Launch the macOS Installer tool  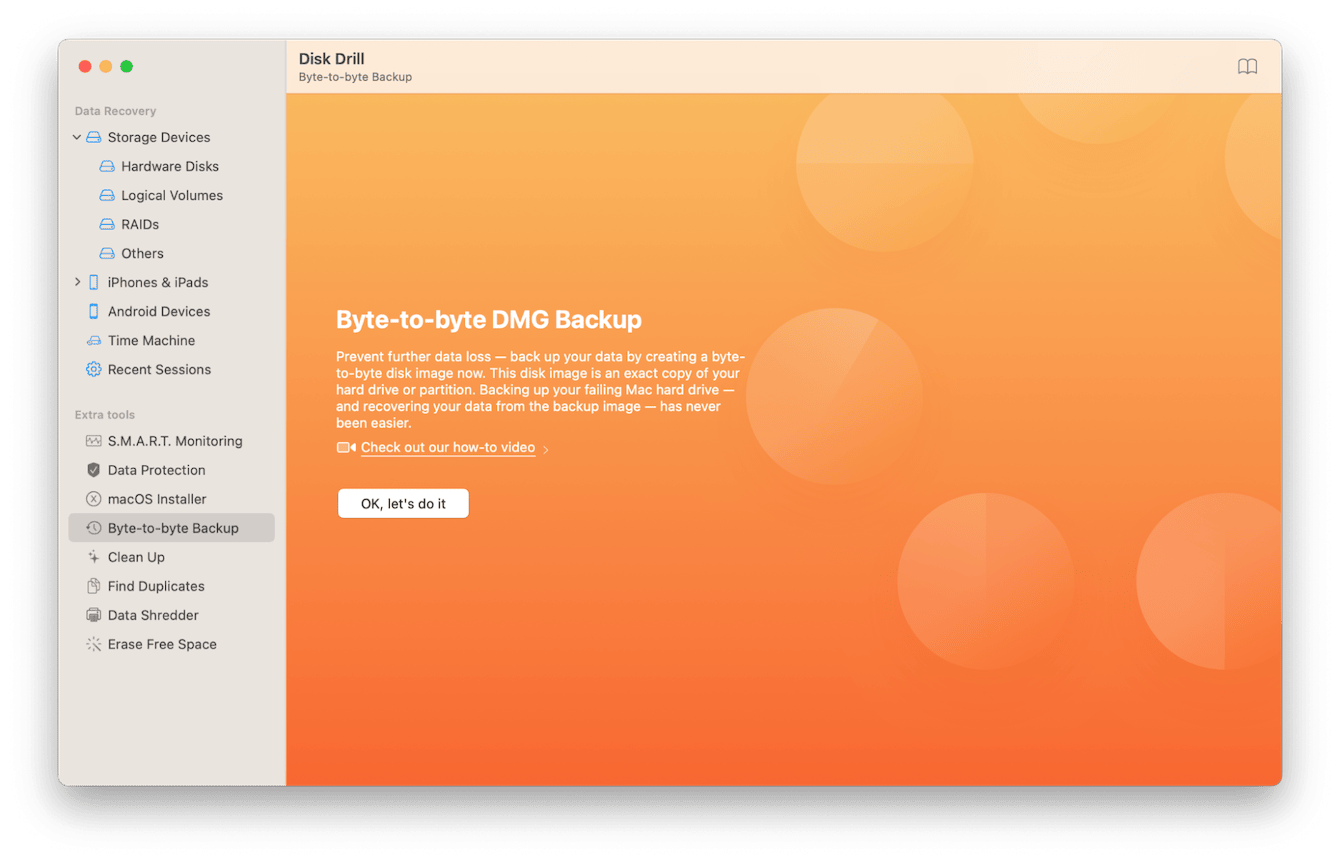point(157,499)
